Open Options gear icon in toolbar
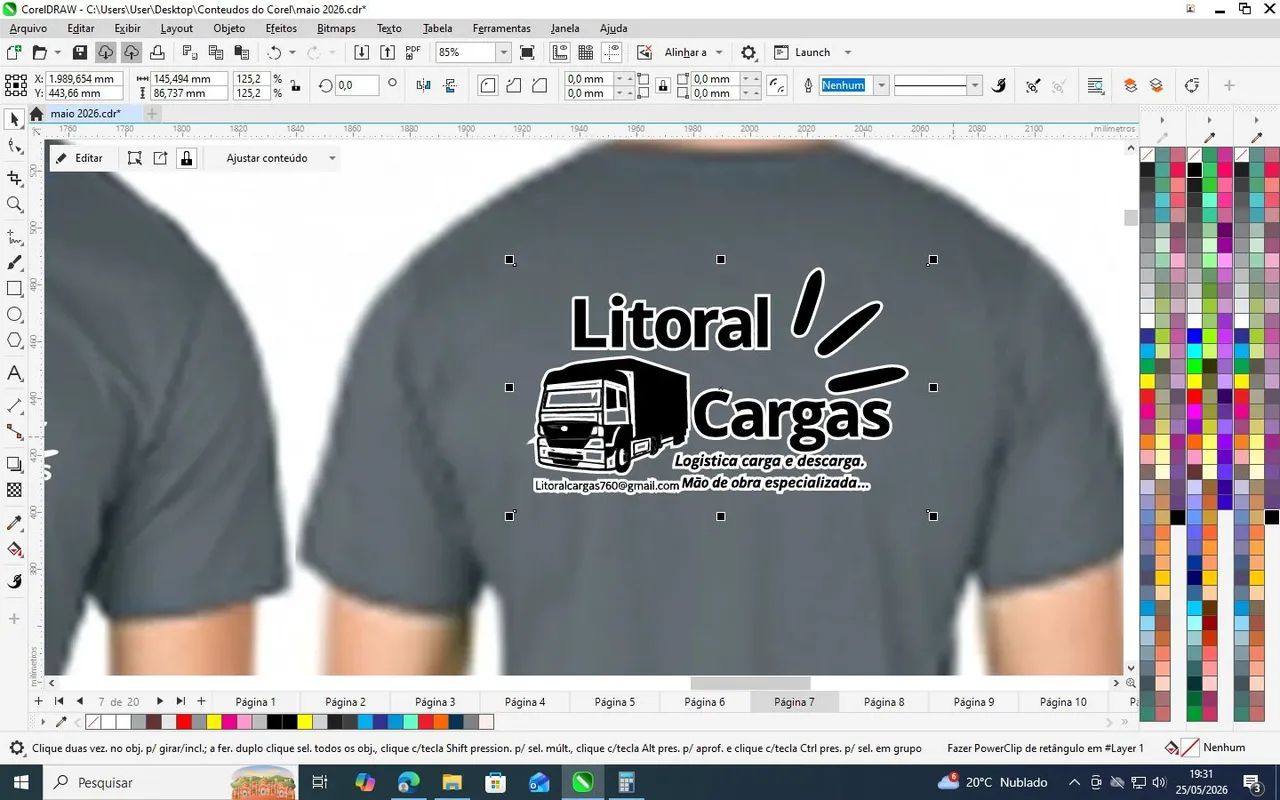 (748, 52)
